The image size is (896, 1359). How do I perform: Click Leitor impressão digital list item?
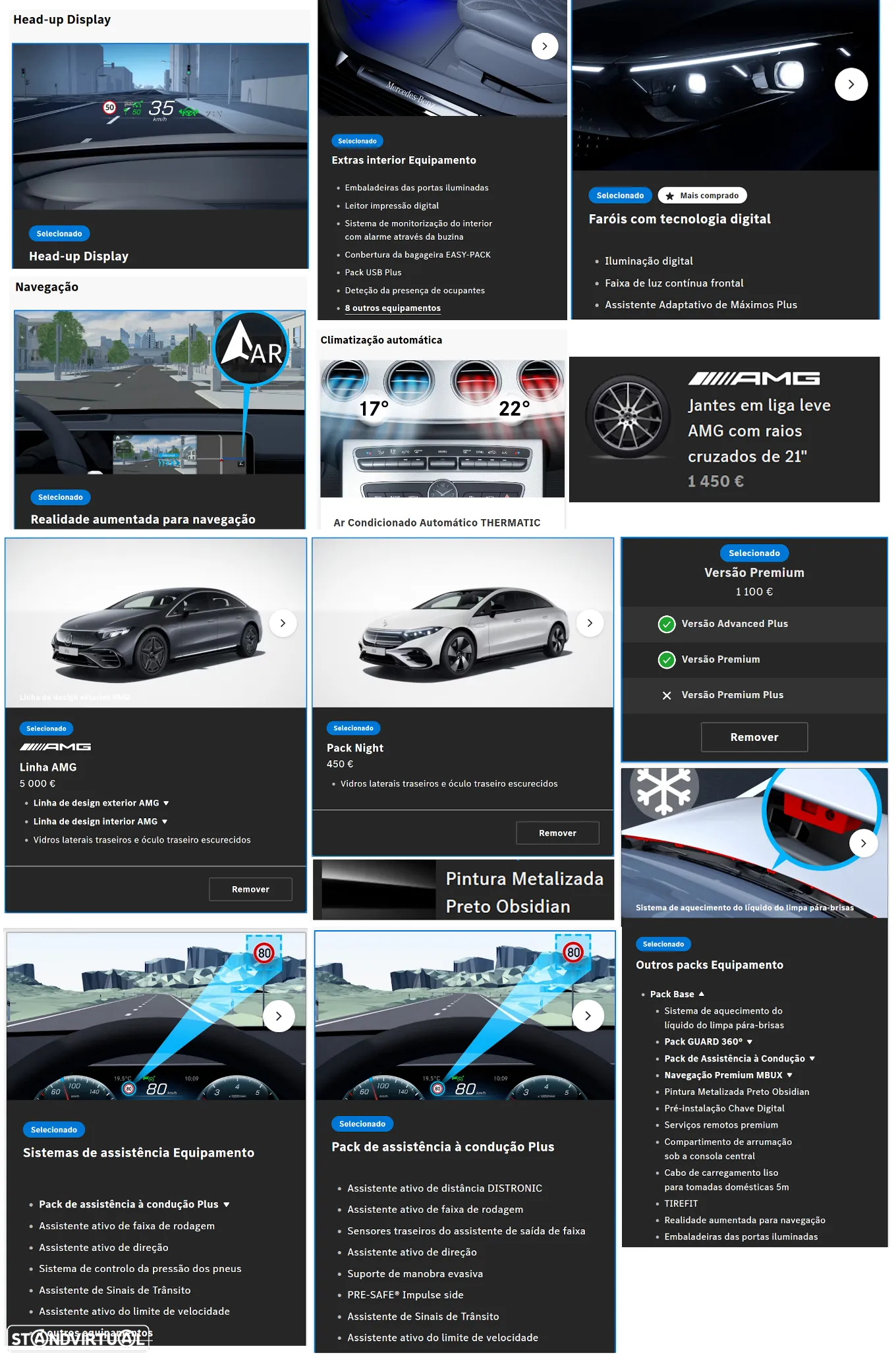pos(391,206)
